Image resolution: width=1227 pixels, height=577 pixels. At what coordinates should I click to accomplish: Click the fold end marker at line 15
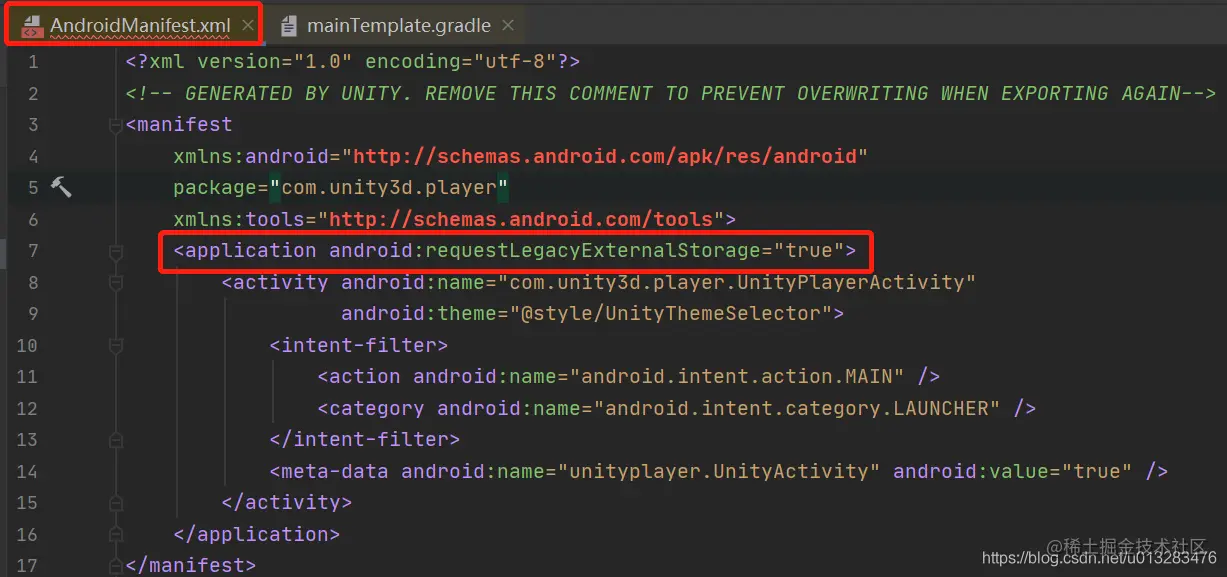pos(116,502)
